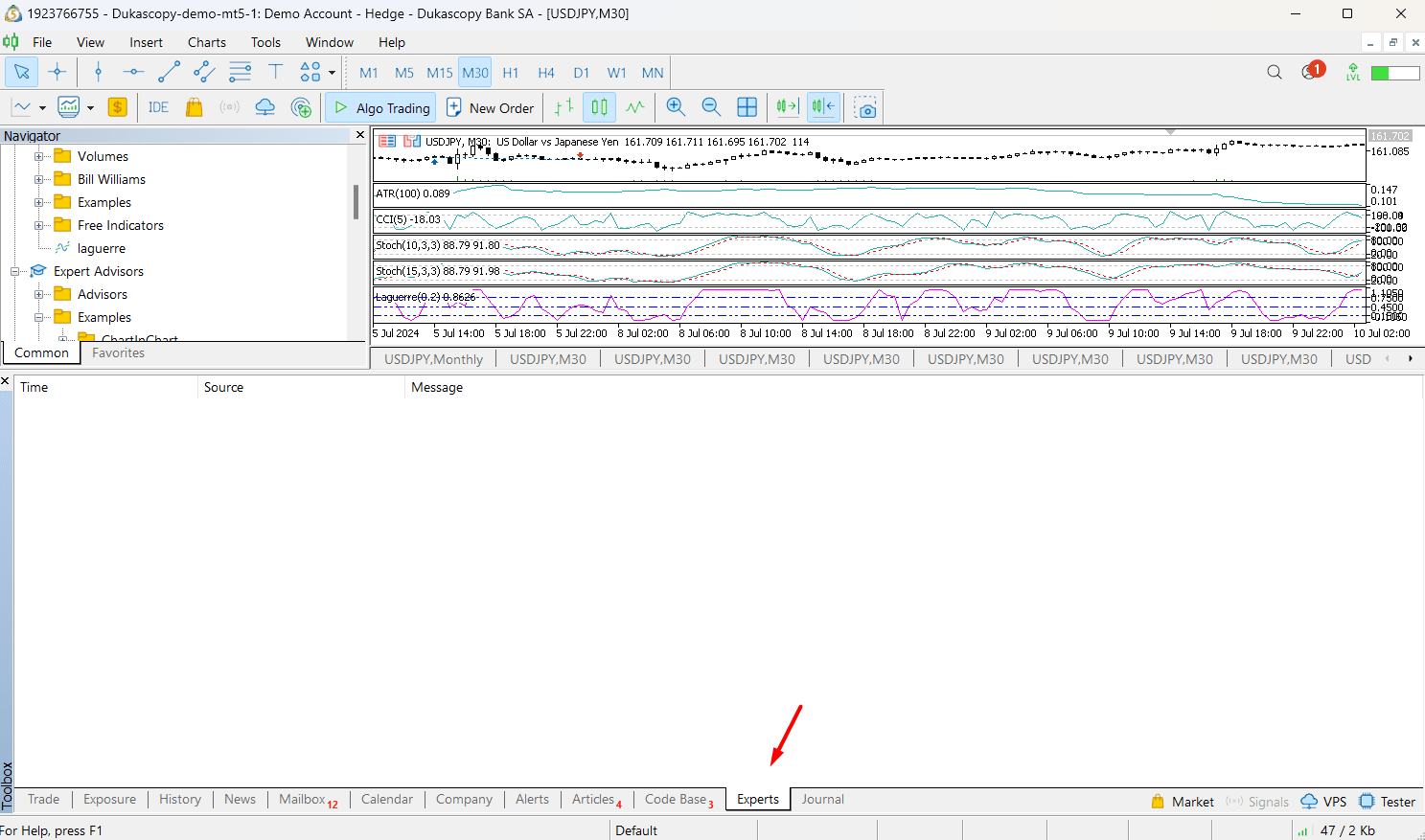Collapse the Expert Advisors node
The height and width of the screenshot is (840, 1425).
[x=15, y=271]
